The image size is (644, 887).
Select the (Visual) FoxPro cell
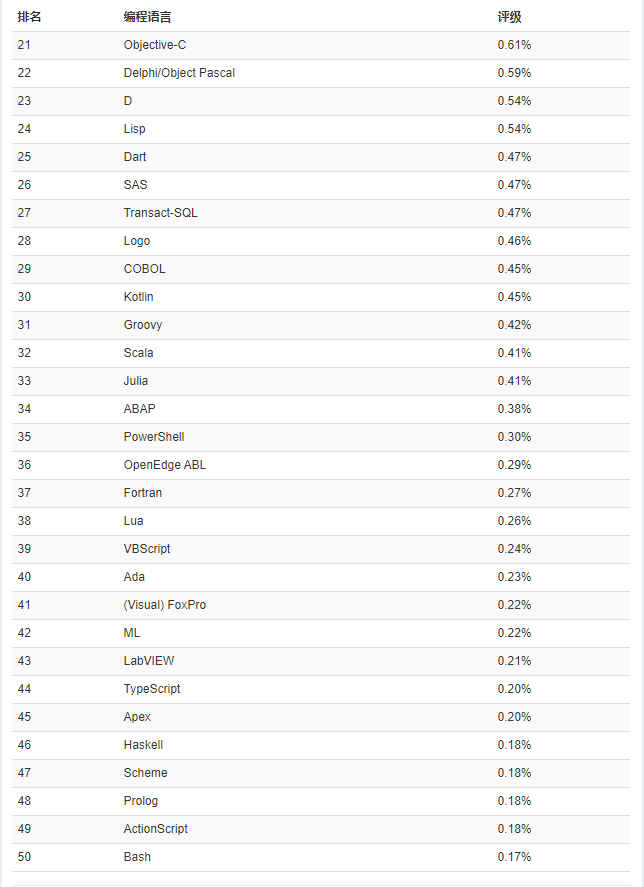click(x=165, y=605)
